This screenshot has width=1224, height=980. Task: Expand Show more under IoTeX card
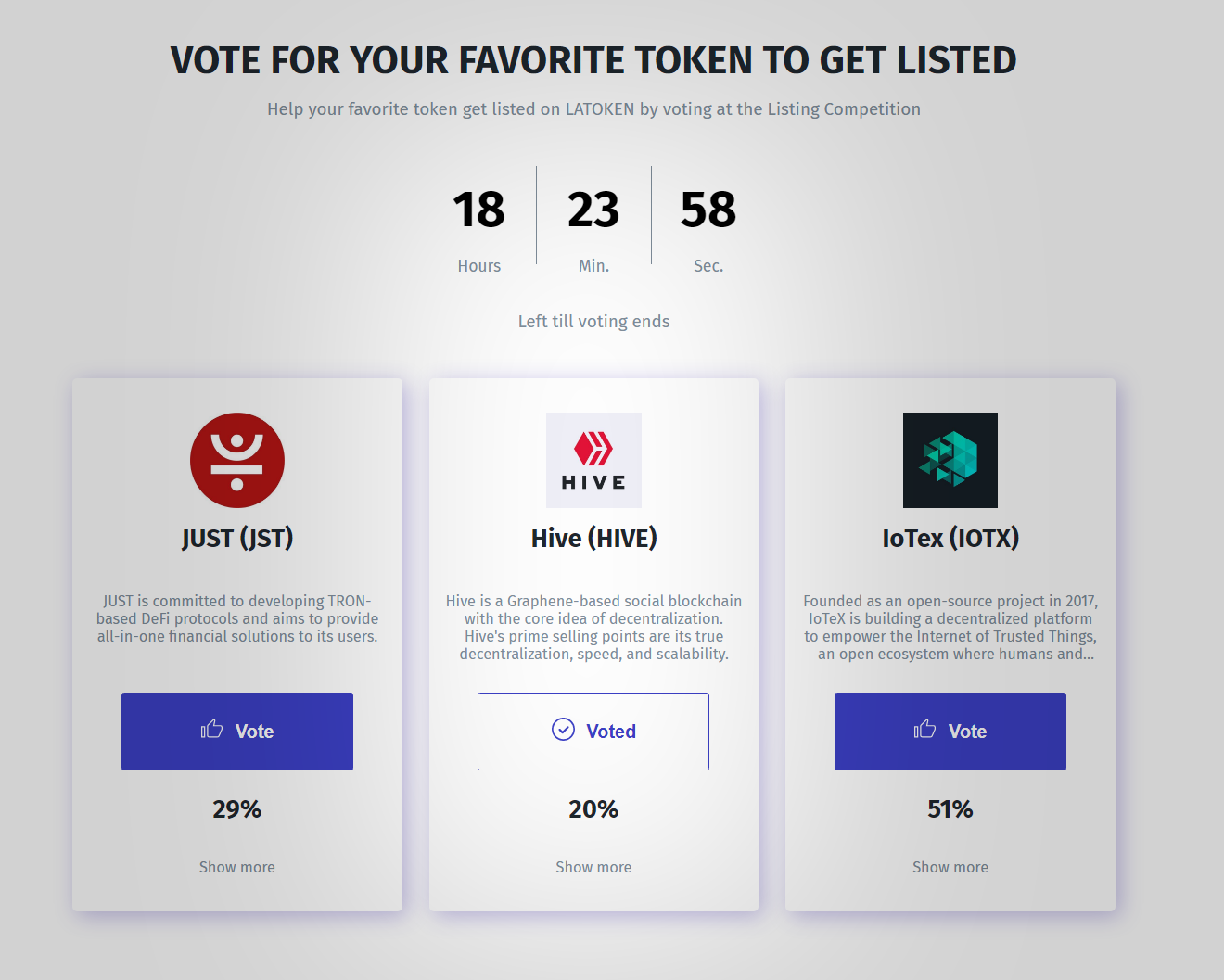[950, 867]
